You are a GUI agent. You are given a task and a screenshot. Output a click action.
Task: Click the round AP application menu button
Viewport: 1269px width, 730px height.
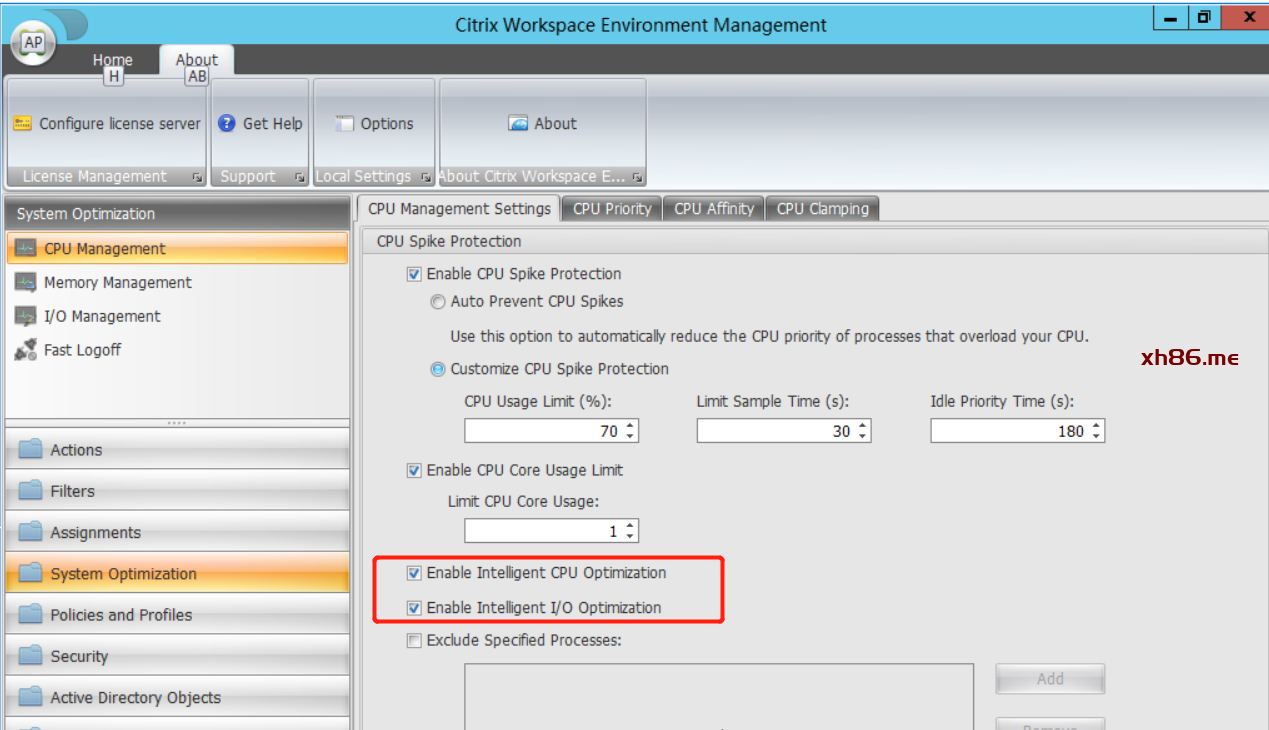pyautogui.click(x=33, y=42)
